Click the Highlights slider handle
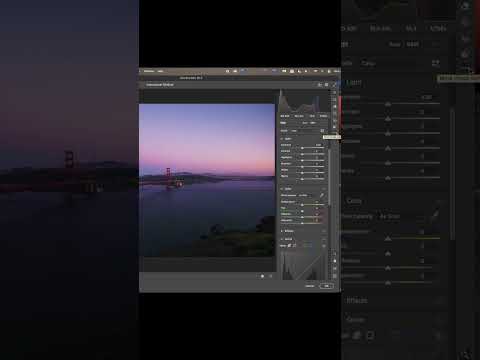The width and height of the screenshot is (480, 360). point(302,161)
